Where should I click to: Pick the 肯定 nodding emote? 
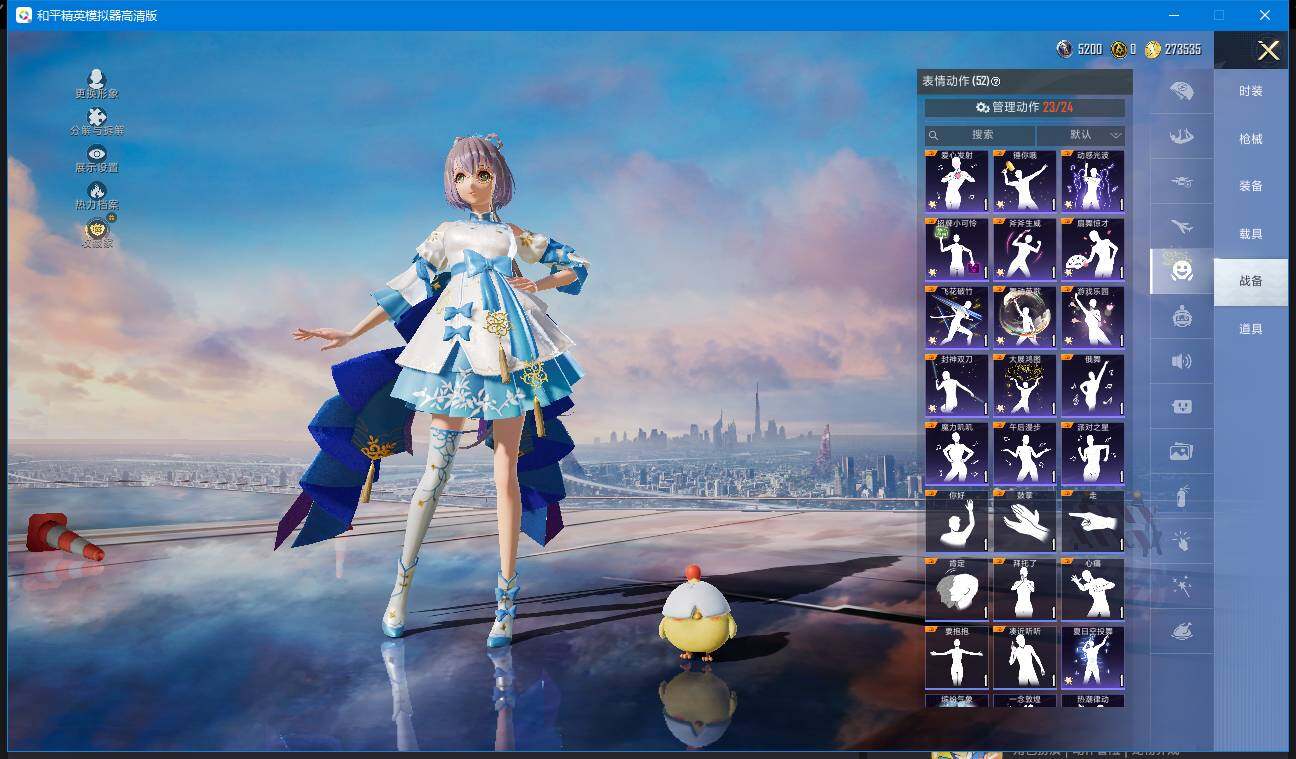tap(957, 589)
